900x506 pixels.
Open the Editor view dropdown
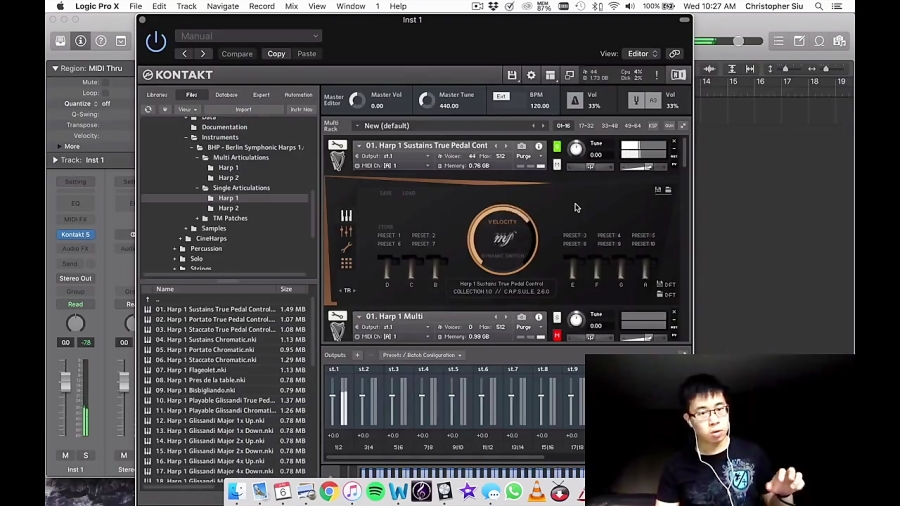coord(641,53)
